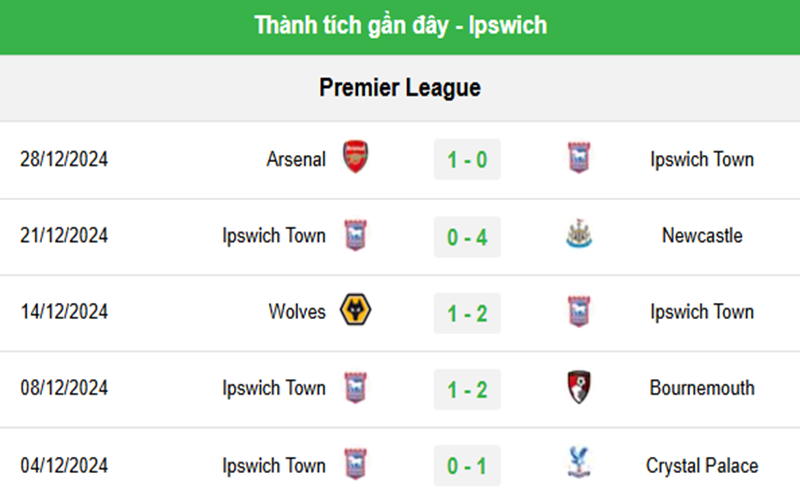Click the Premier League section header
The image size is (800, 500).
[x=400, y=88]
